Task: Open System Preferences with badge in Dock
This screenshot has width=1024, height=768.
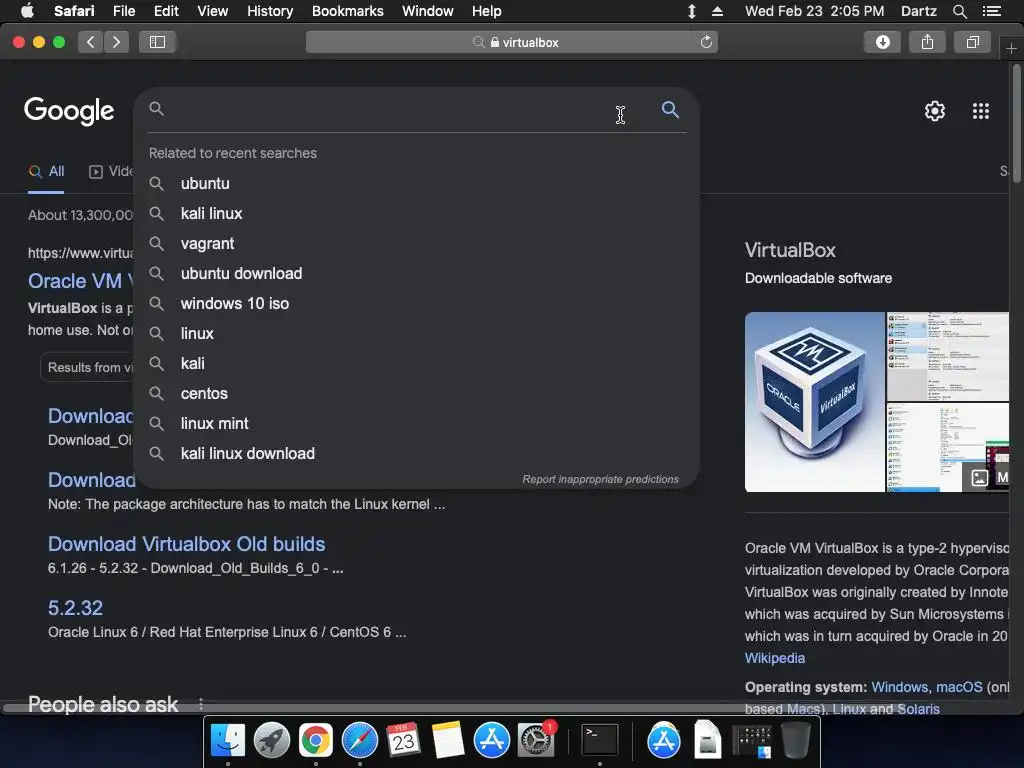Action: coord(536,741)
